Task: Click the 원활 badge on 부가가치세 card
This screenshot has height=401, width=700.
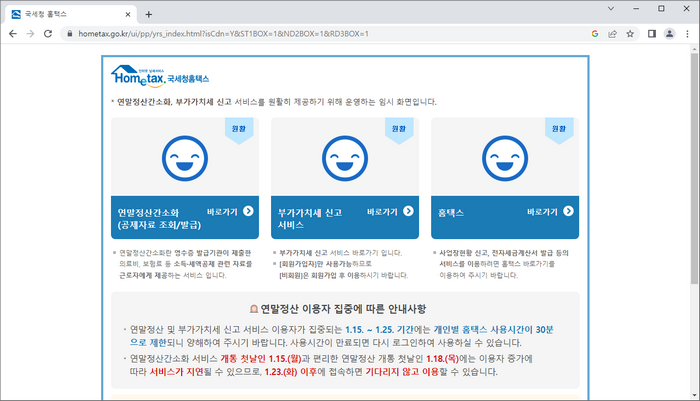Action: 399,129
